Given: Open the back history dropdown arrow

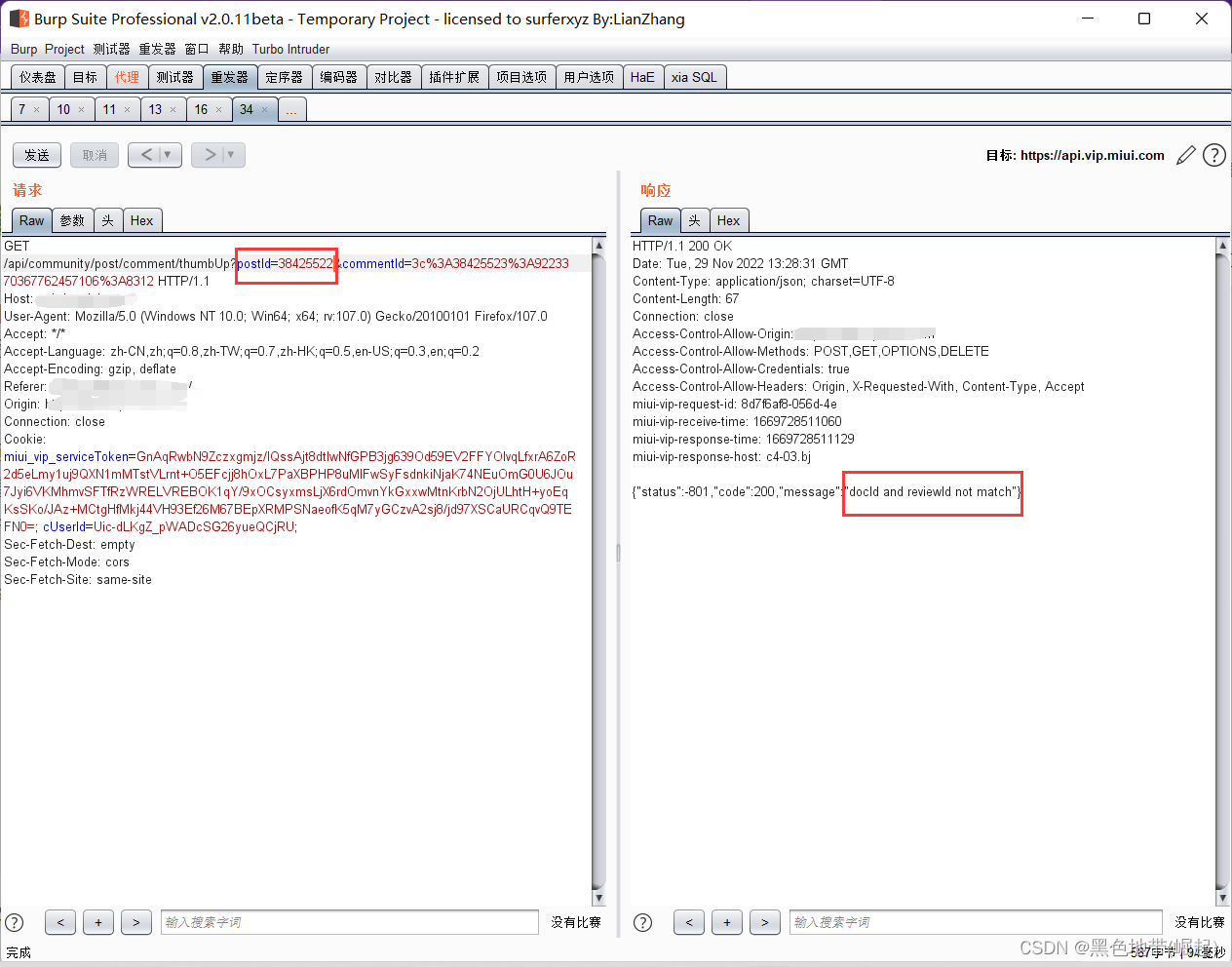Looking at the screenshot, I should tap(170, 155).
